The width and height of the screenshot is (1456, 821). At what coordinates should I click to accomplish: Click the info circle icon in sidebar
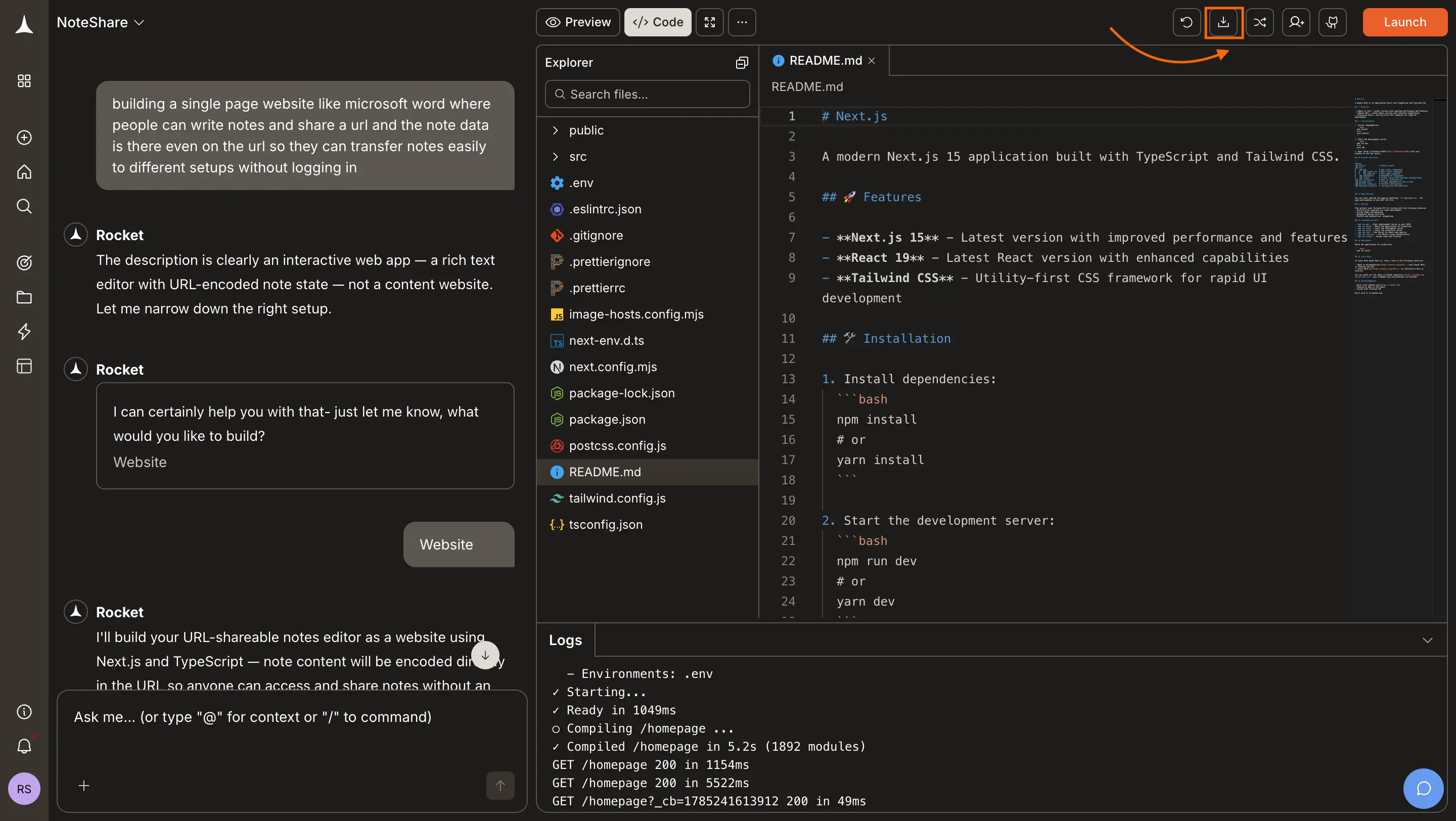coord(24,711)
